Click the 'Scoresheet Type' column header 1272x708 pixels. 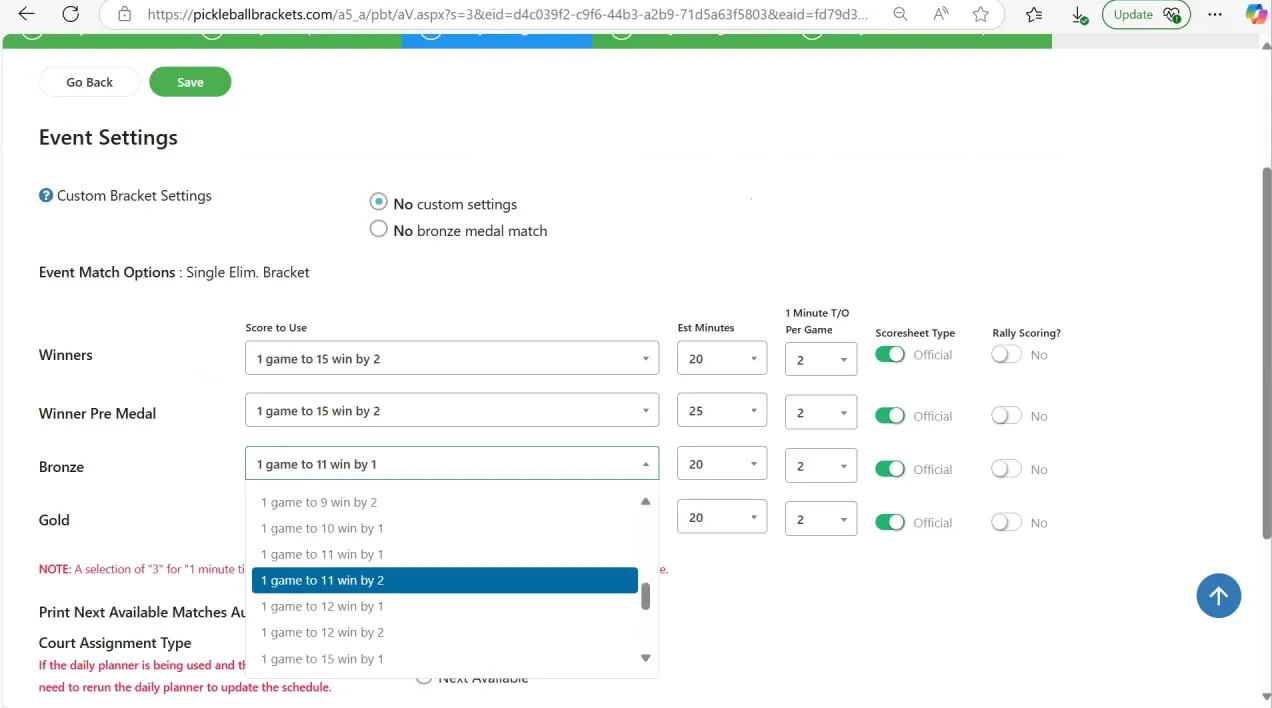click(915, 333)
